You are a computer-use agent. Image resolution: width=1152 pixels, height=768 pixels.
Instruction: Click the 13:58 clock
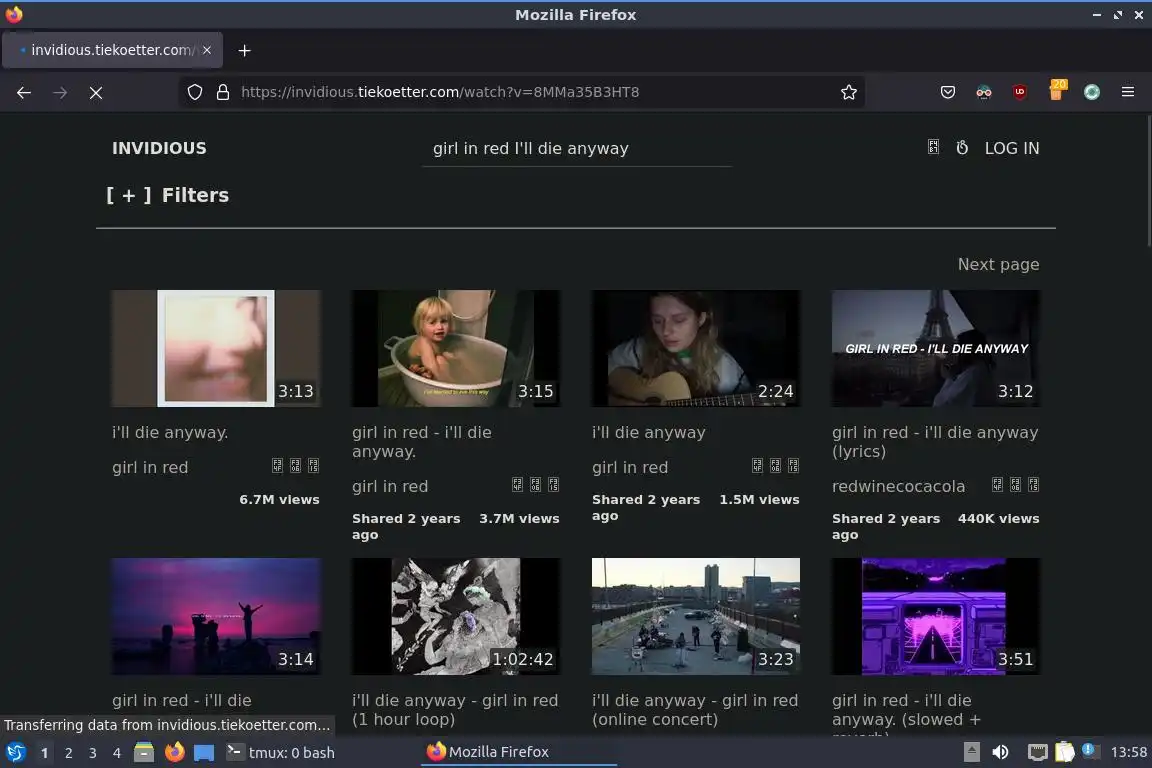coord(1128,752)
